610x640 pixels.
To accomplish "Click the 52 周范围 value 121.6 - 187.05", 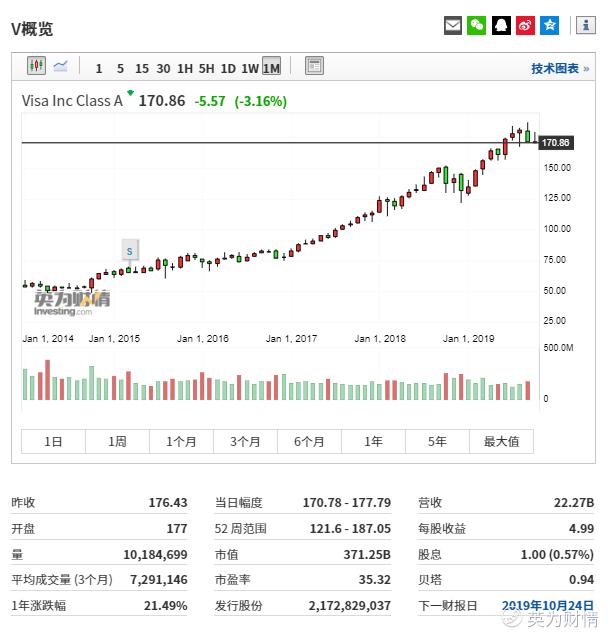I will (350, 529).
